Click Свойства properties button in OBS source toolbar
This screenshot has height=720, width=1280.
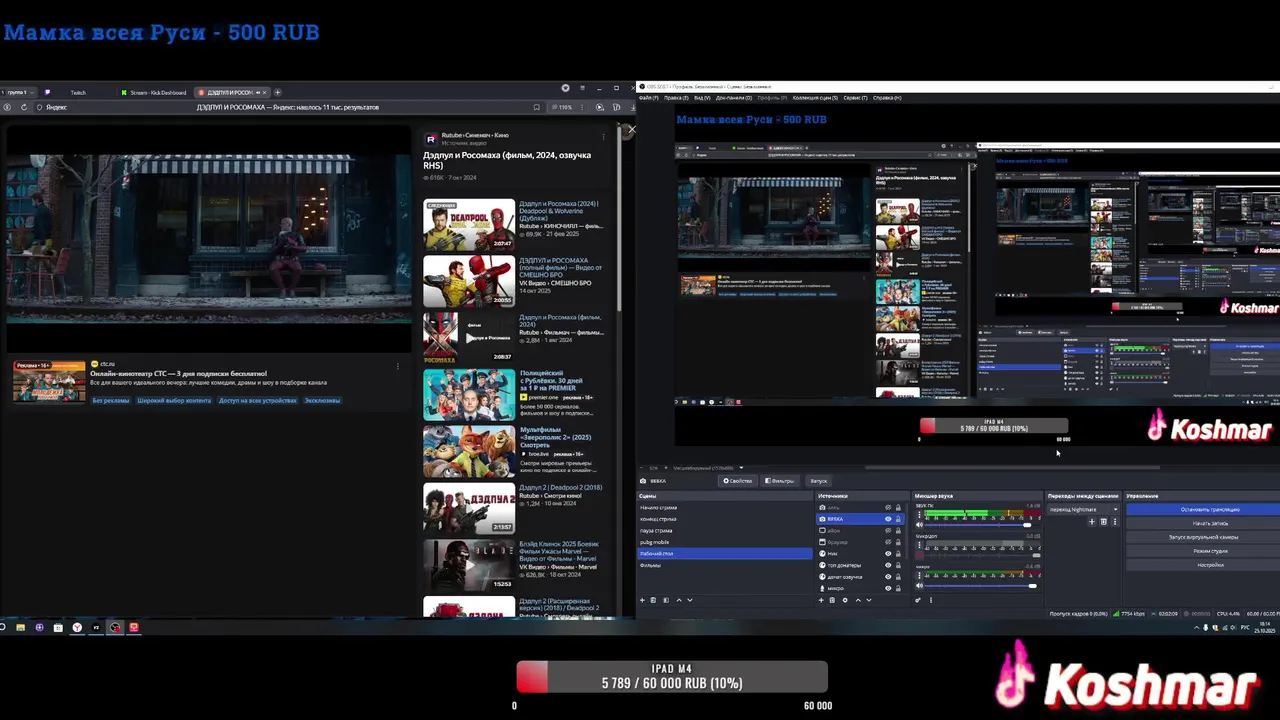point(738,481)
